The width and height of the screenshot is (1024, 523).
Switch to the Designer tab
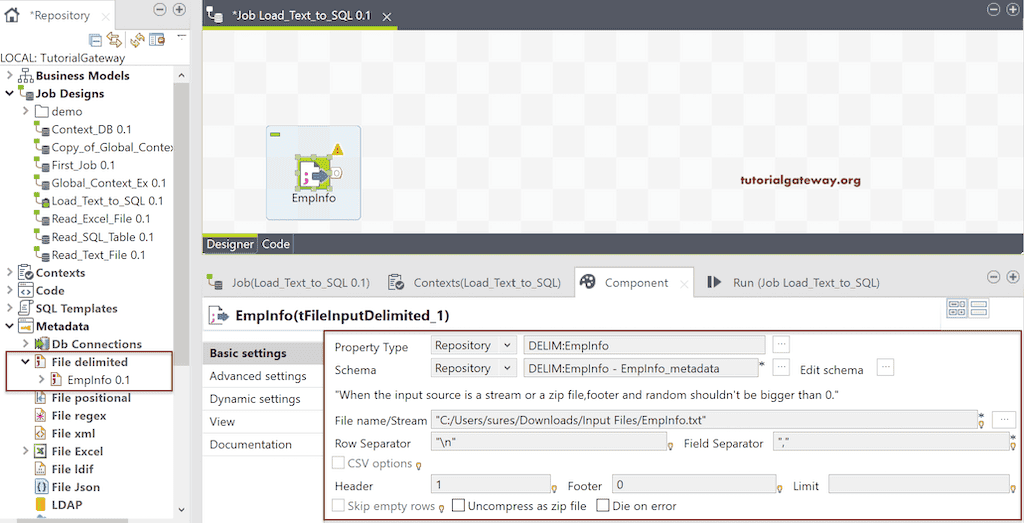click(230, 244)
